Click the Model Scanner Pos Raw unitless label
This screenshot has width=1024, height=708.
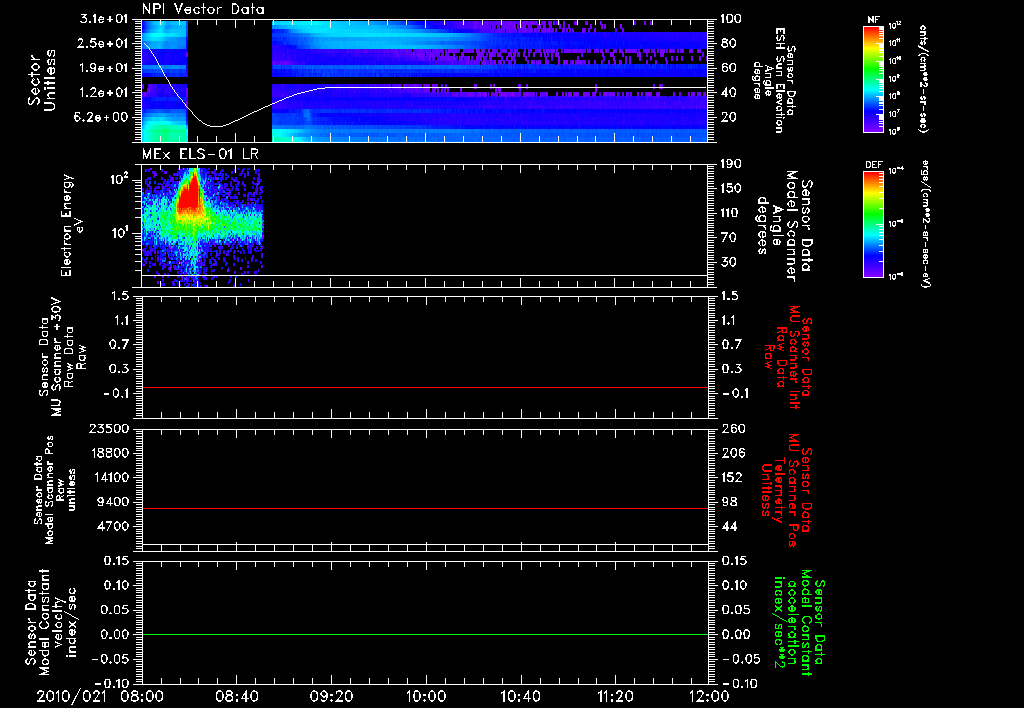coord(55,490)
